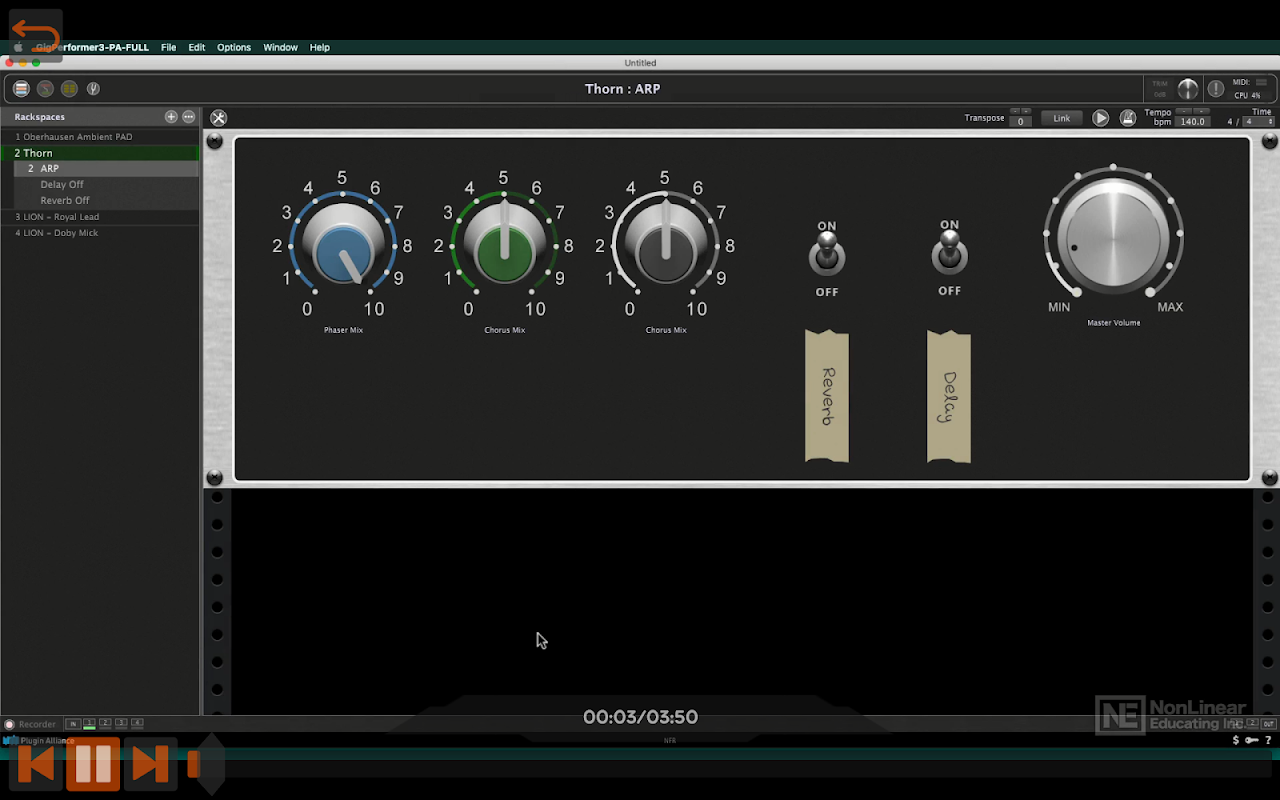Click the tempo bpm value field
1280x800 pixels.
1193,122
